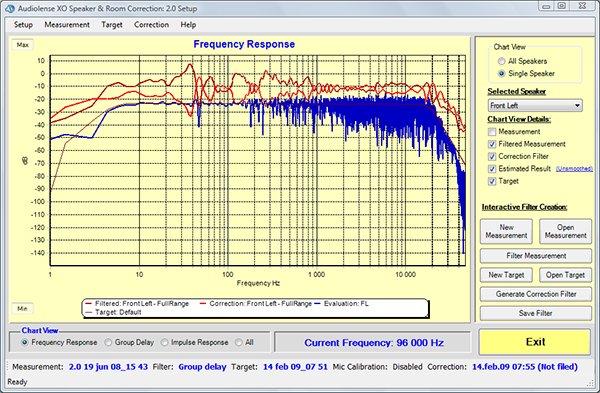This screenshot has height=393, width=600.
Task: Enable the Measurement checkbox
Action: pos(492,132)
